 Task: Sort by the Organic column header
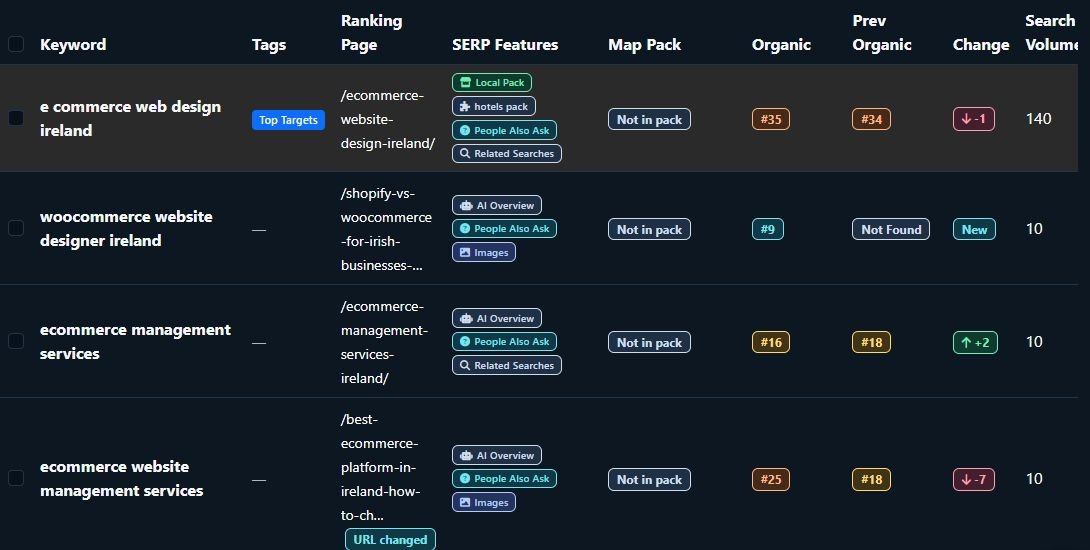tap(781, 45)
